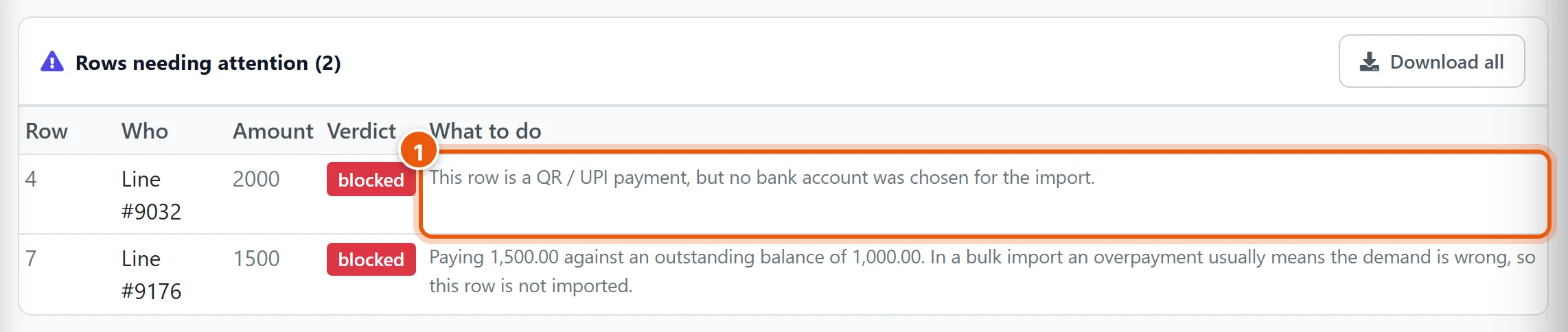Click the download arrow icon

1369,62
